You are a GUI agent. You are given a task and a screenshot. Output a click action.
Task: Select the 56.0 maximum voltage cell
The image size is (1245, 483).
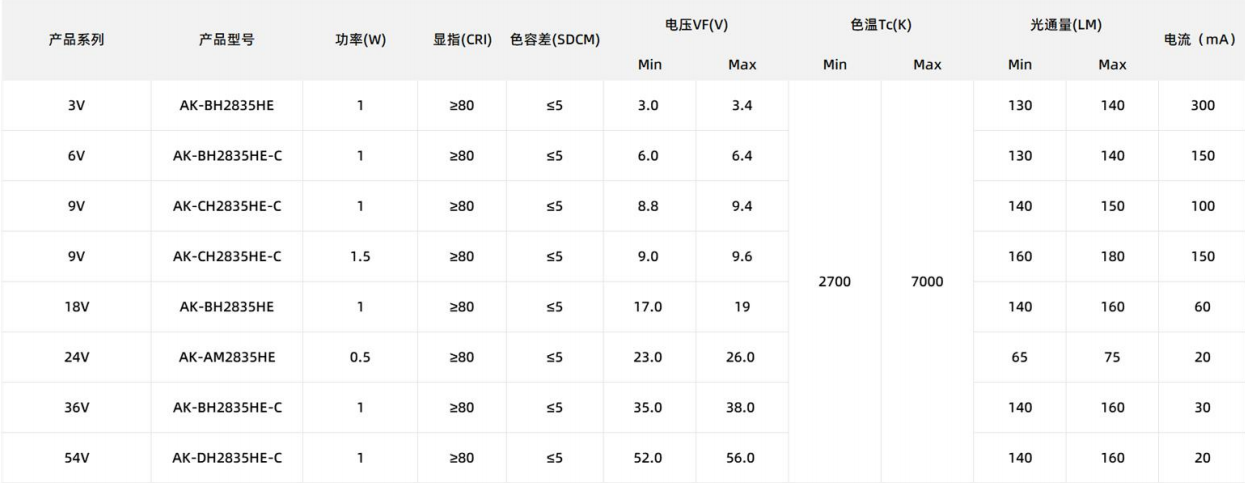741,458
